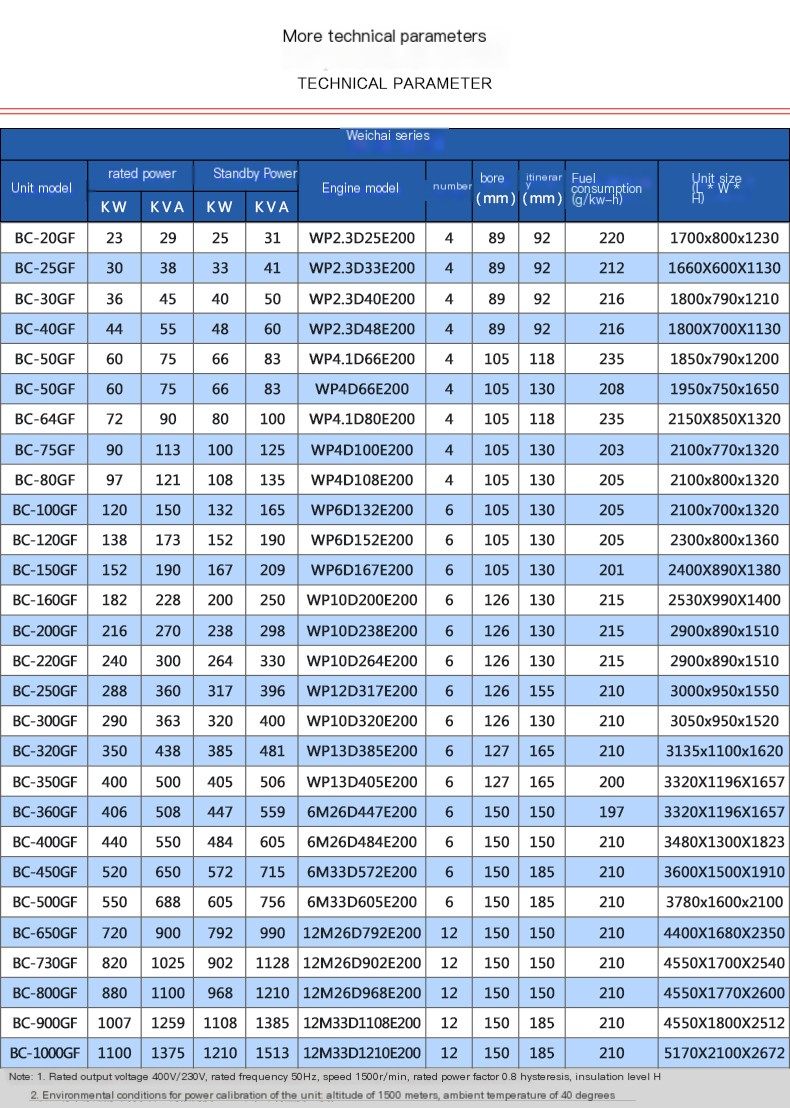Screen dimensions: 790x1108
Task: Click unit size 1950x750x1650
Action: tap(724, 389)
